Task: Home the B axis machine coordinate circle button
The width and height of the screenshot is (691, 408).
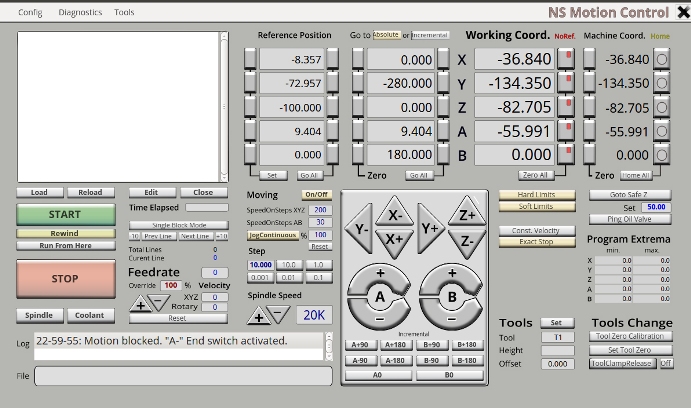Action: pyautogui.click(x=661, y=154)
